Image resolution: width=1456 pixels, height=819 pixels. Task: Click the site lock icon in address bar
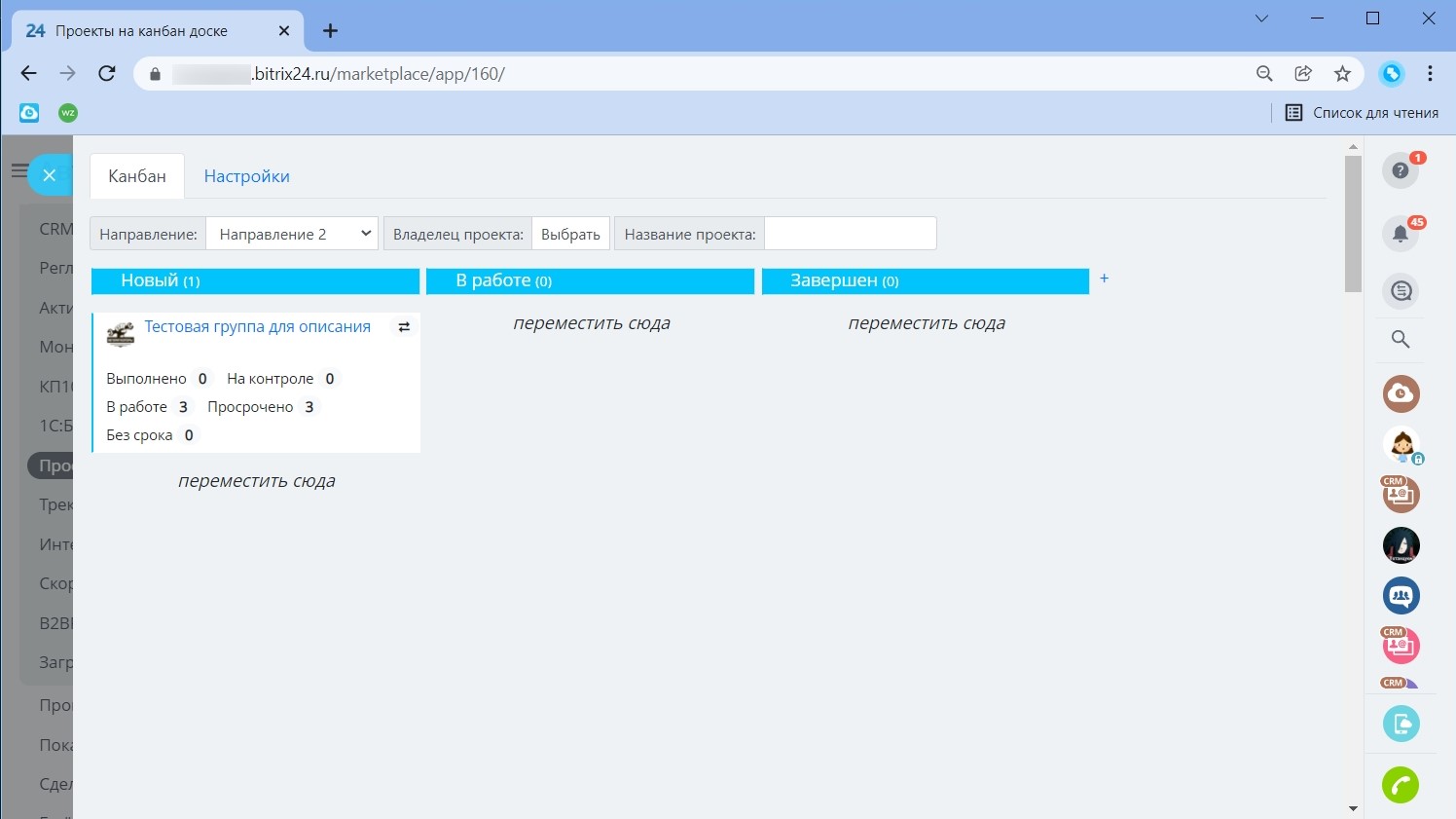tap(155, 74)
